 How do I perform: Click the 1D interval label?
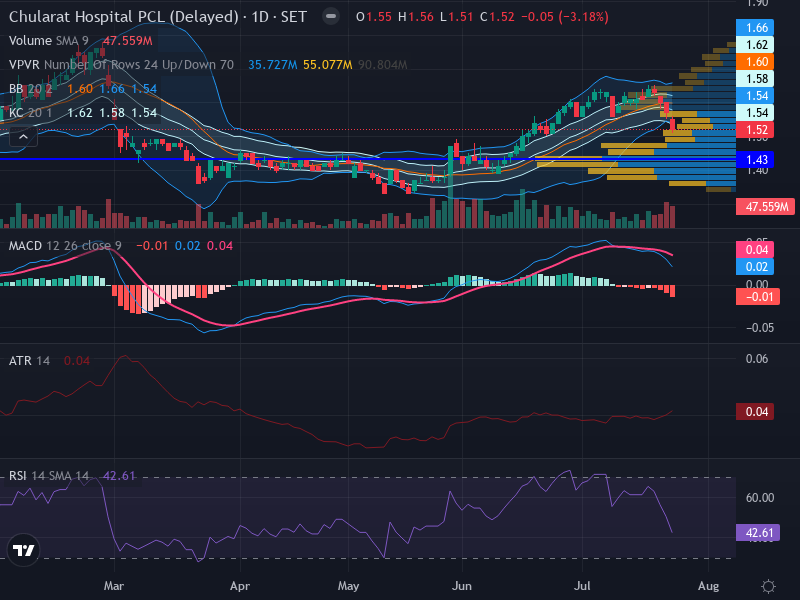[x=260, y=17]
